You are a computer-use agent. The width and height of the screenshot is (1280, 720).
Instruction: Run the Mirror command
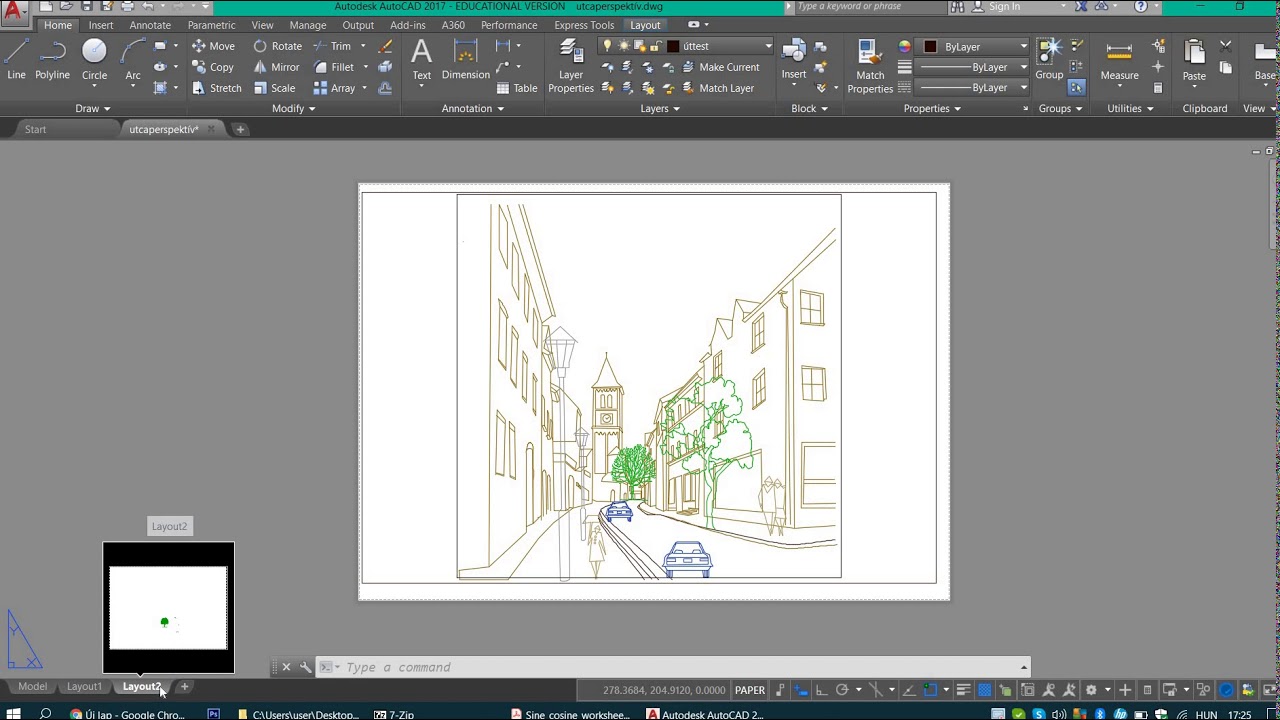[276, 67]
